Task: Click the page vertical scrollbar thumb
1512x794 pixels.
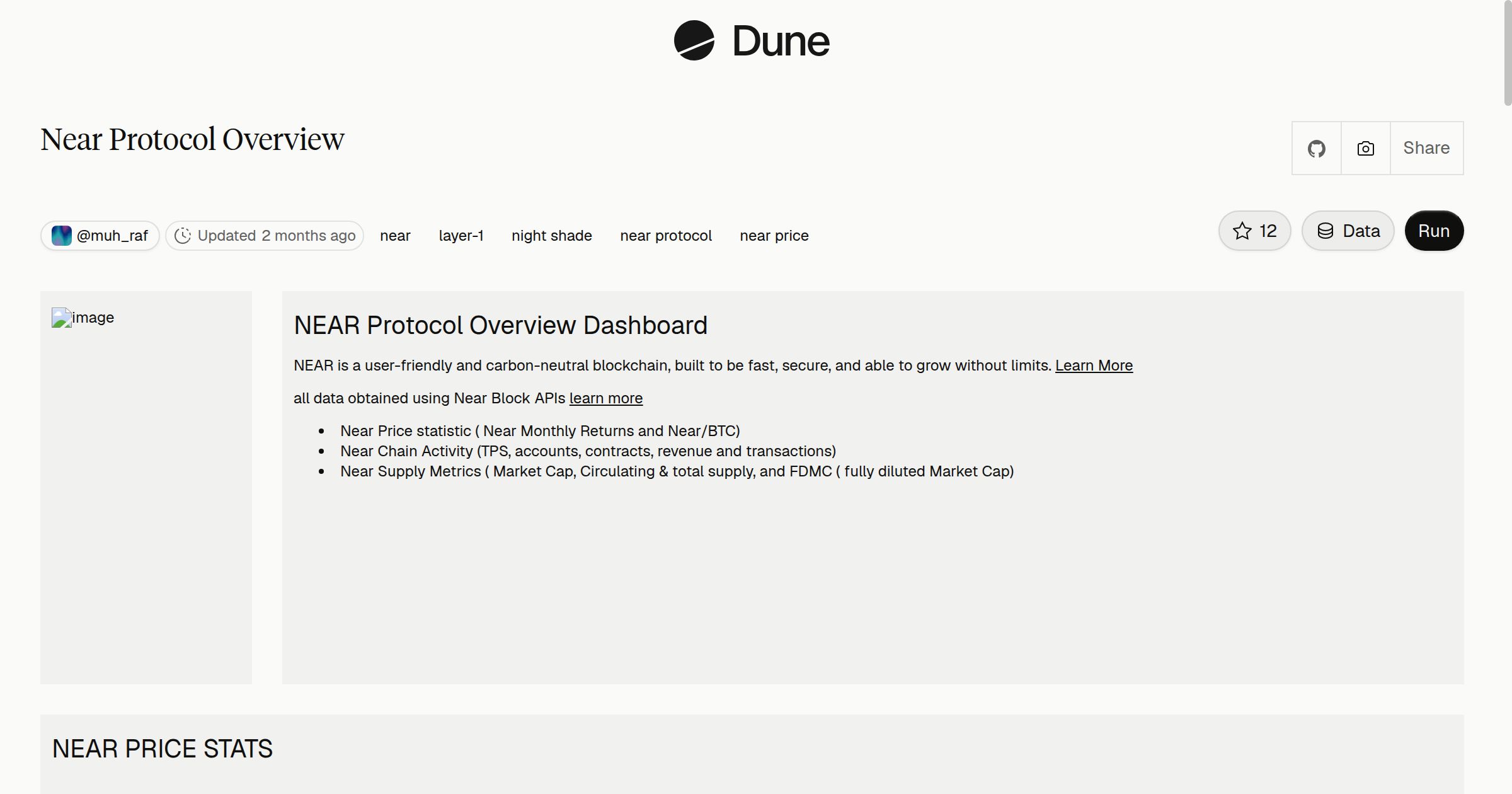Action: [1507, 54]
